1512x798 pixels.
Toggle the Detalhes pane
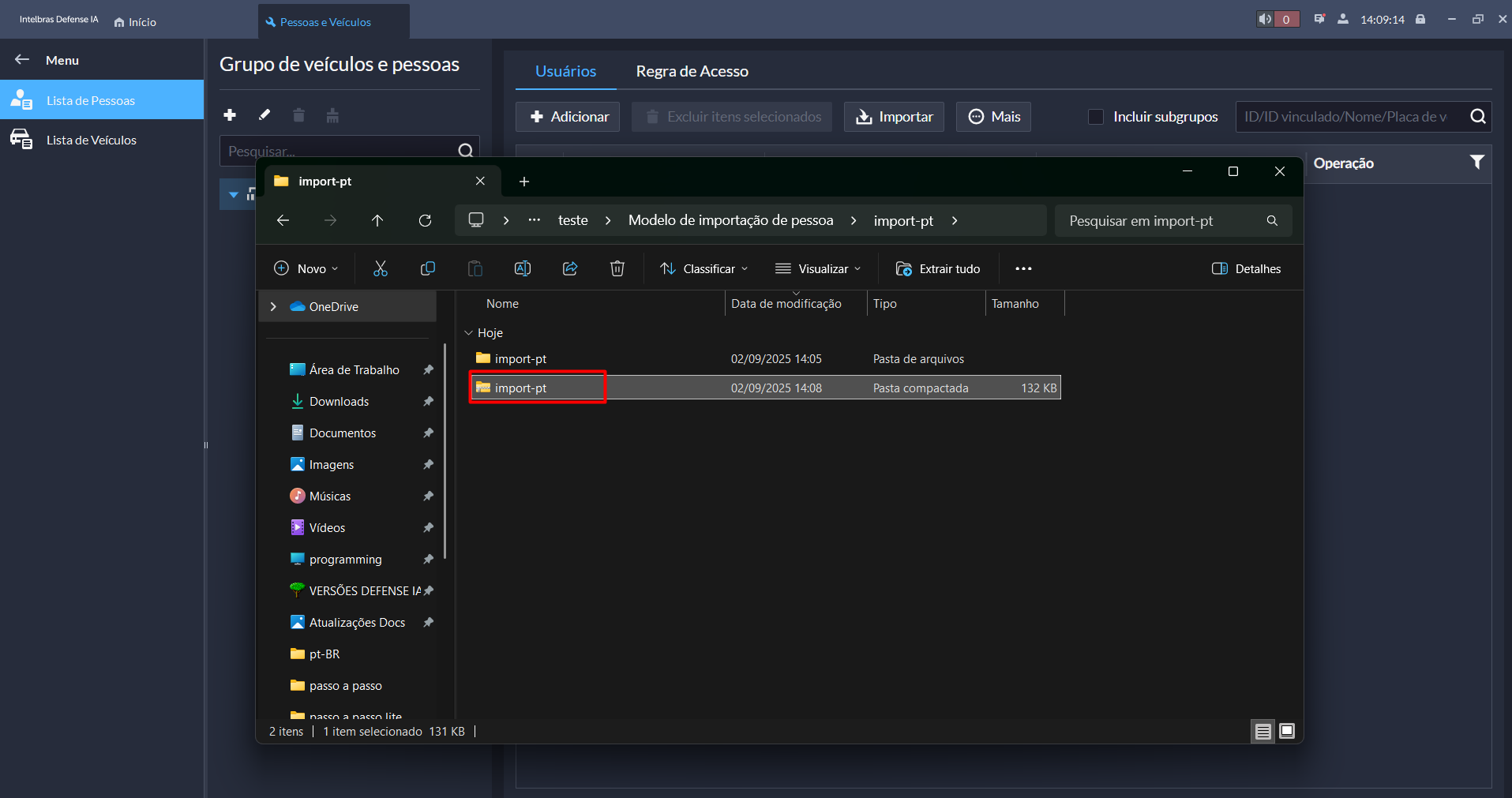pyautogui.click(x=1246, y=268)
